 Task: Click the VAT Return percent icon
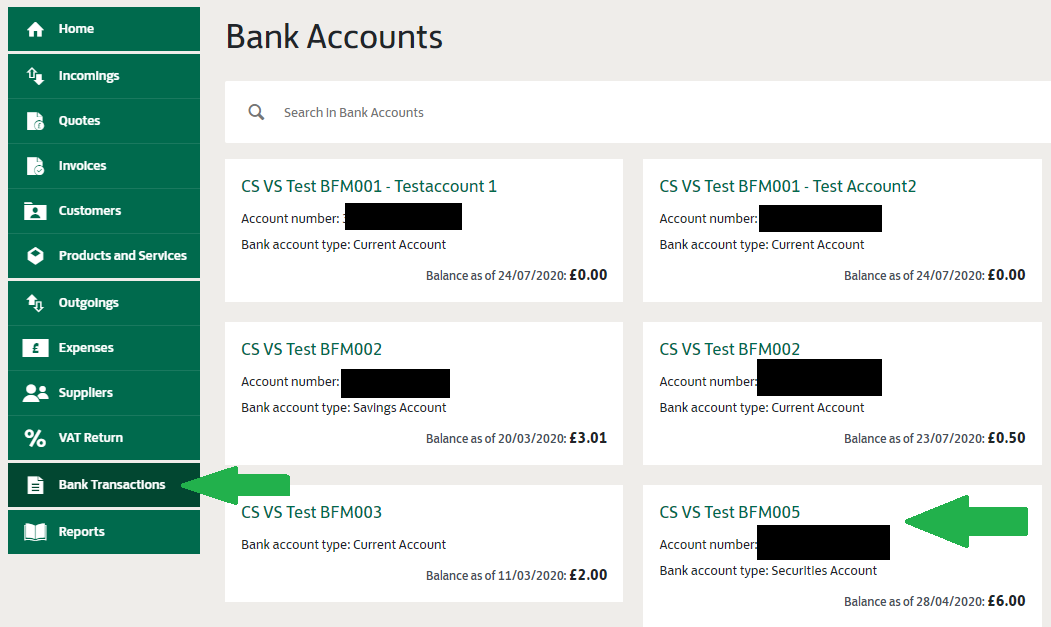coord(36,438)
